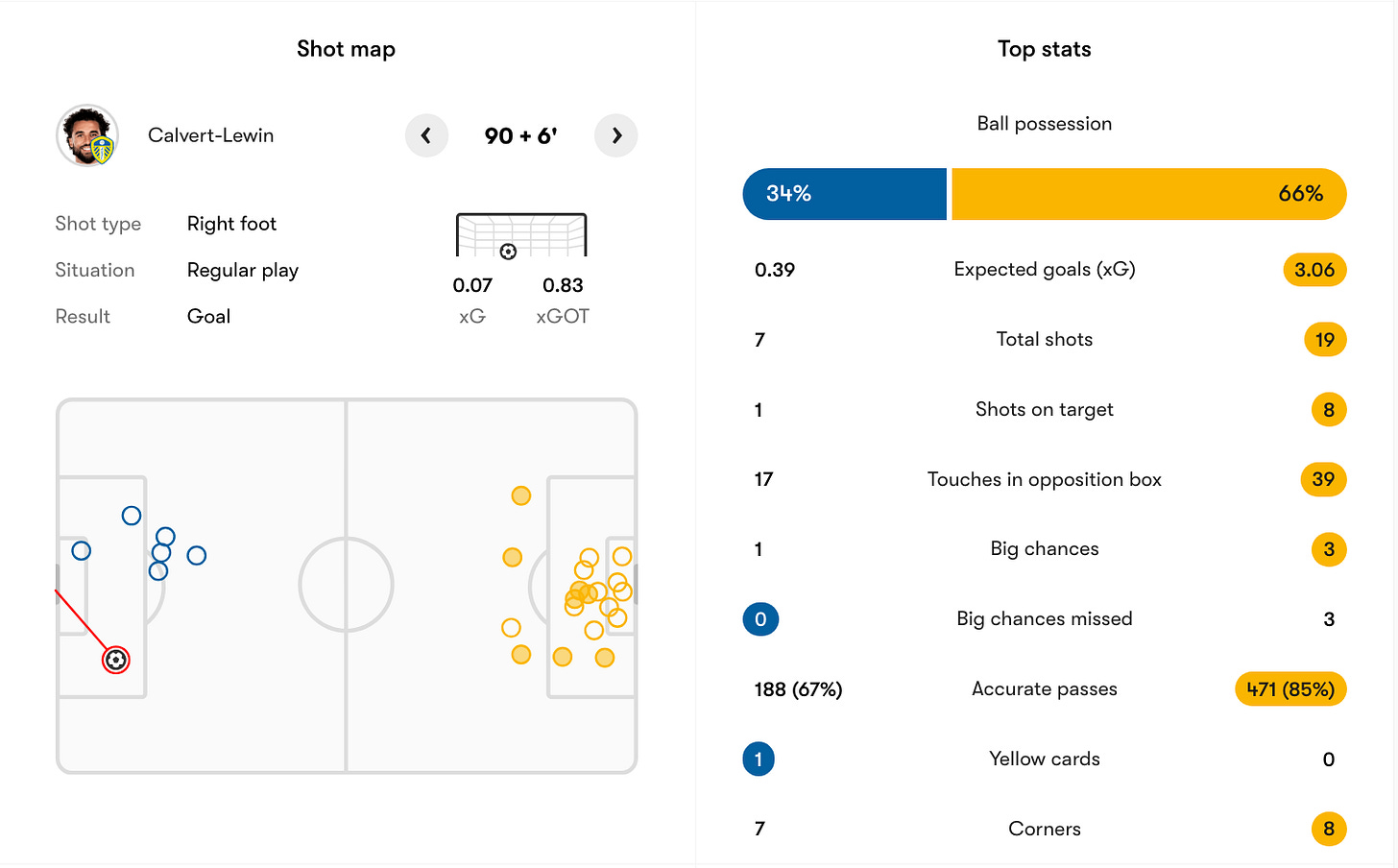The width and height of the screenshot is (1398, 868).
Task: Select the topmost blue shot circle
Action: tap(132, 516)
